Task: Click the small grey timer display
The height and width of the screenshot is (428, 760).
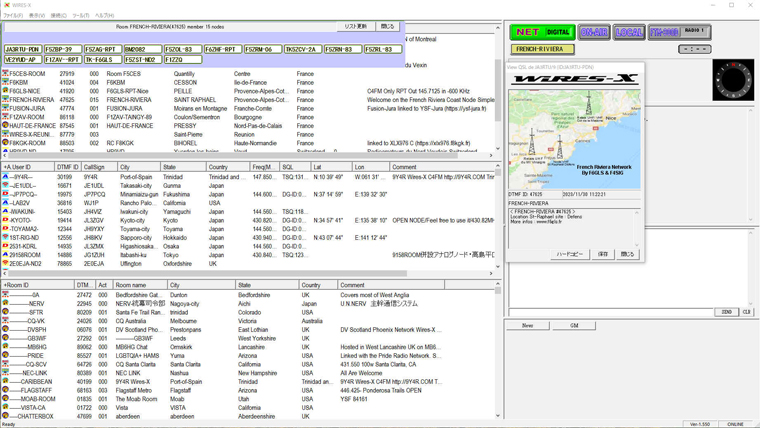Action: pyautogui.click(x=695, y=49)
